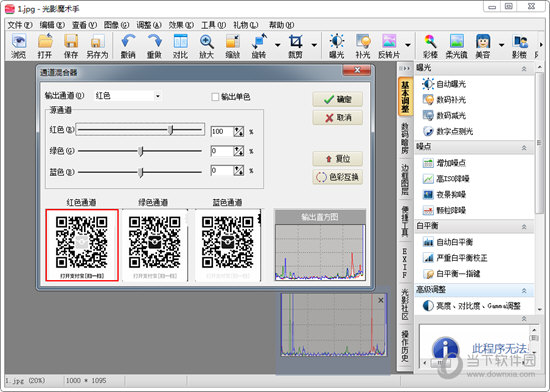This screenshot has width=550, height=392.
Task: Click the 取消 cancel button
Action: 337,118
